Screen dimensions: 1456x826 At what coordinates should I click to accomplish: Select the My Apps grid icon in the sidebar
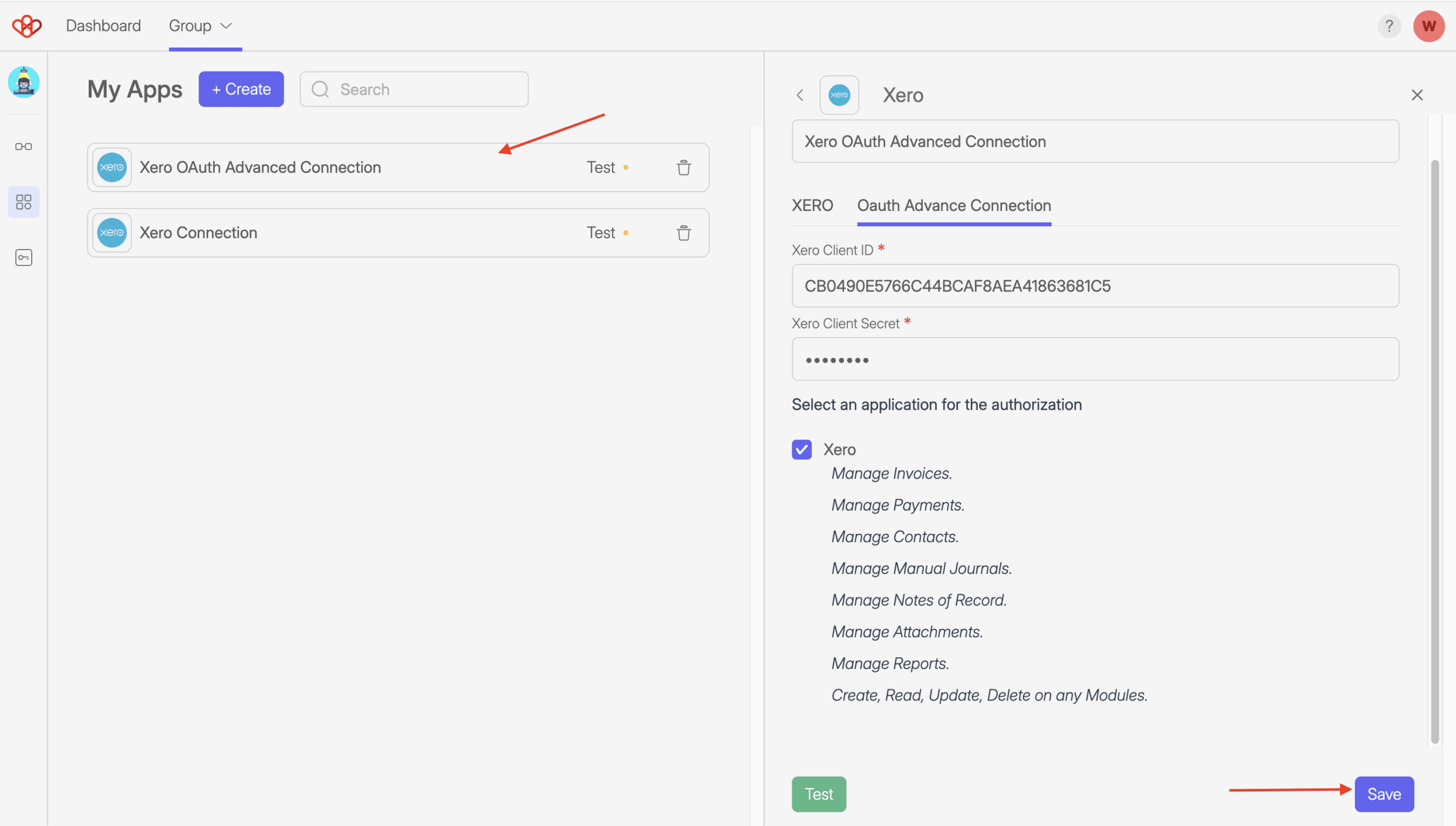pos(23,202)
